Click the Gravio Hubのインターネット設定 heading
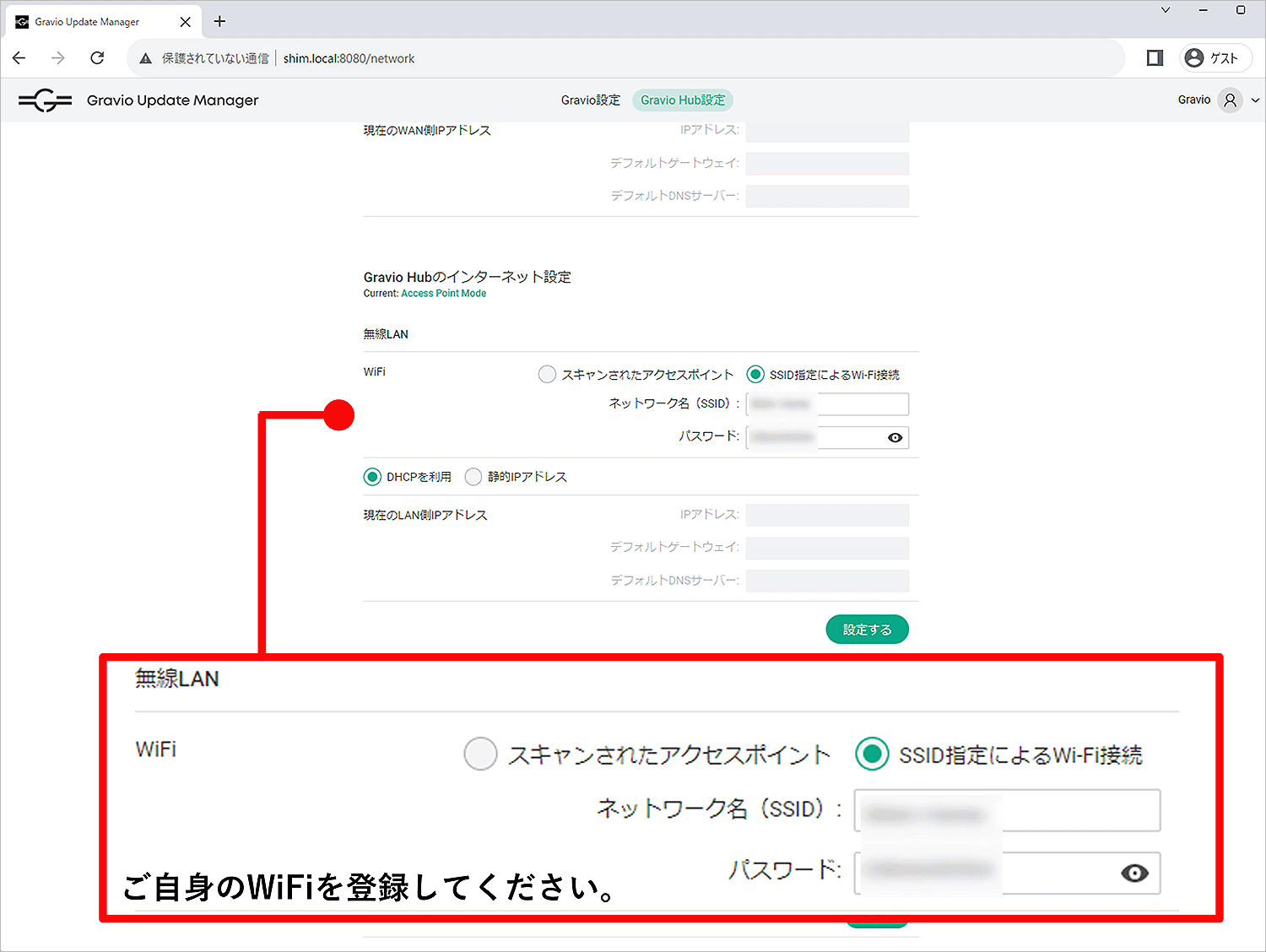 coord(468,277)
